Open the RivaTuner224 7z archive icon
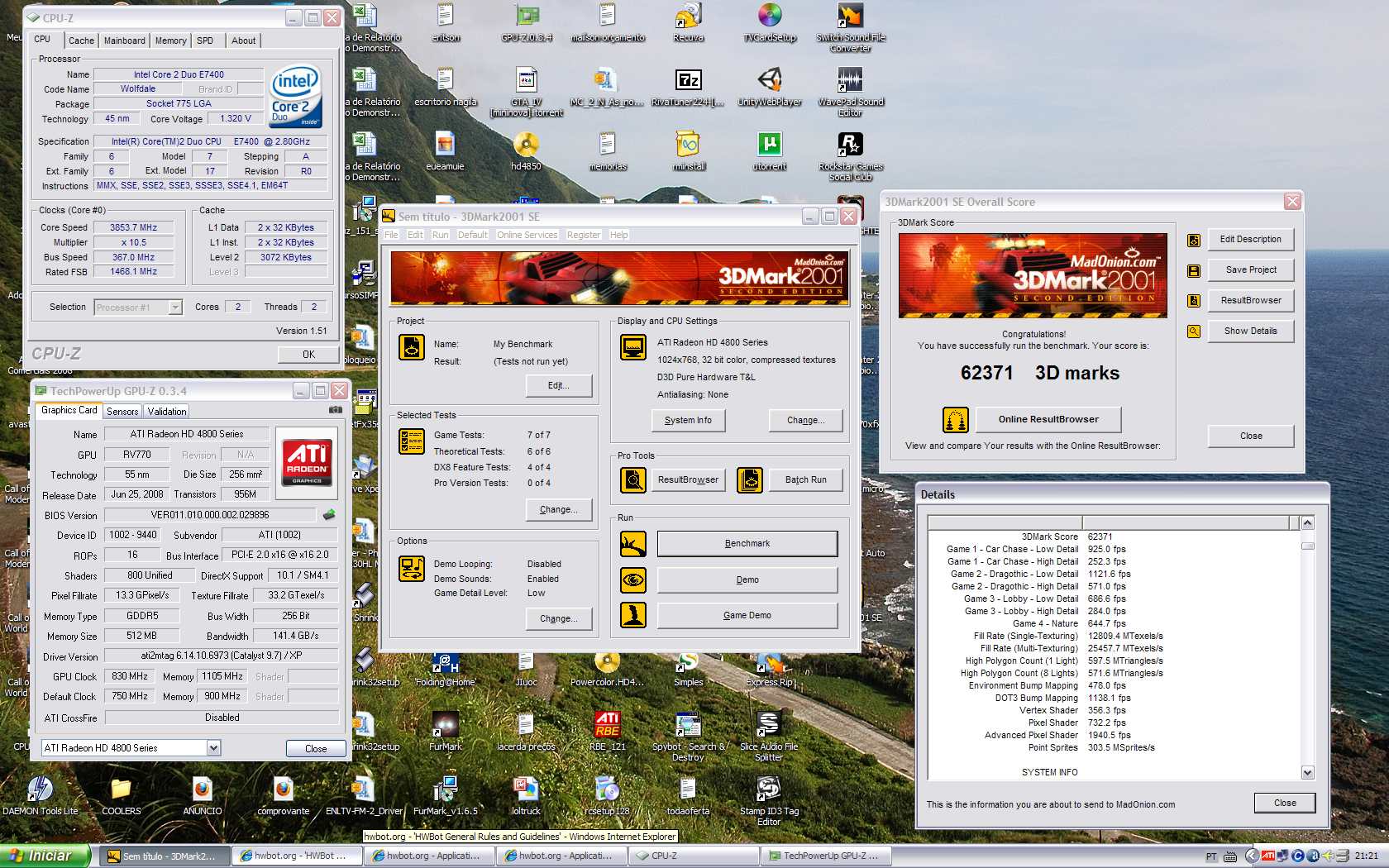Screen dimensions: 1389x868 [688, 86]
